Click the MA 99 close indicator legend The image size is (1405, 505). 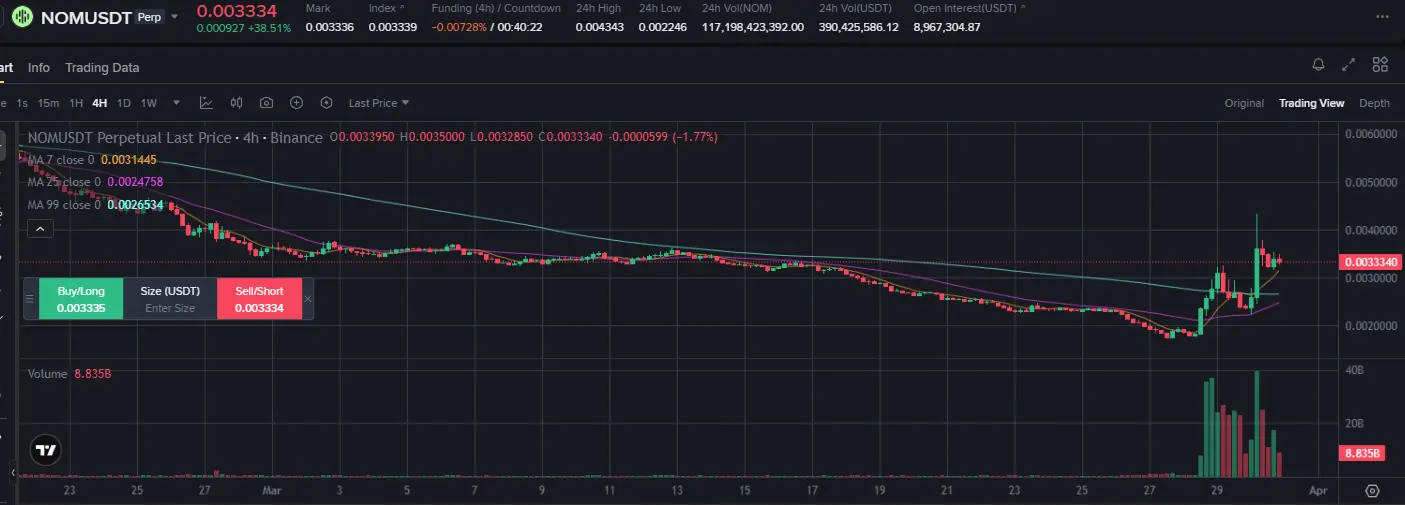tap(95, 205)
